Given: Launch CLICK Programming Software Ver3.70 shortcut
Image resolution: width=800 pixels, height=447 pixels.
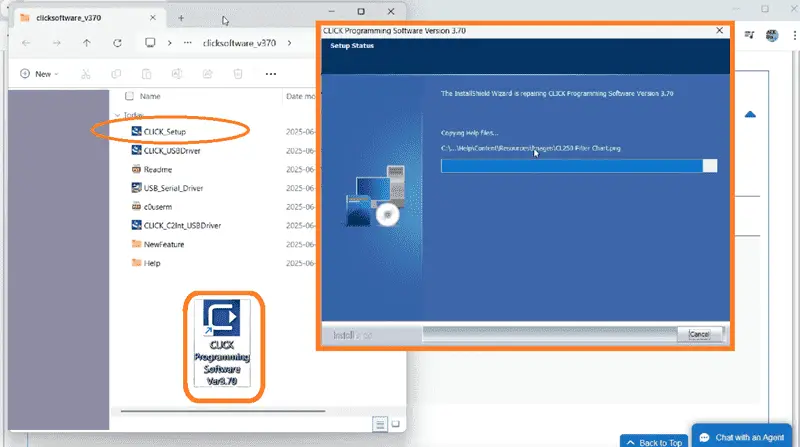Looking at the screenshot, I should (x=222, y=343).
